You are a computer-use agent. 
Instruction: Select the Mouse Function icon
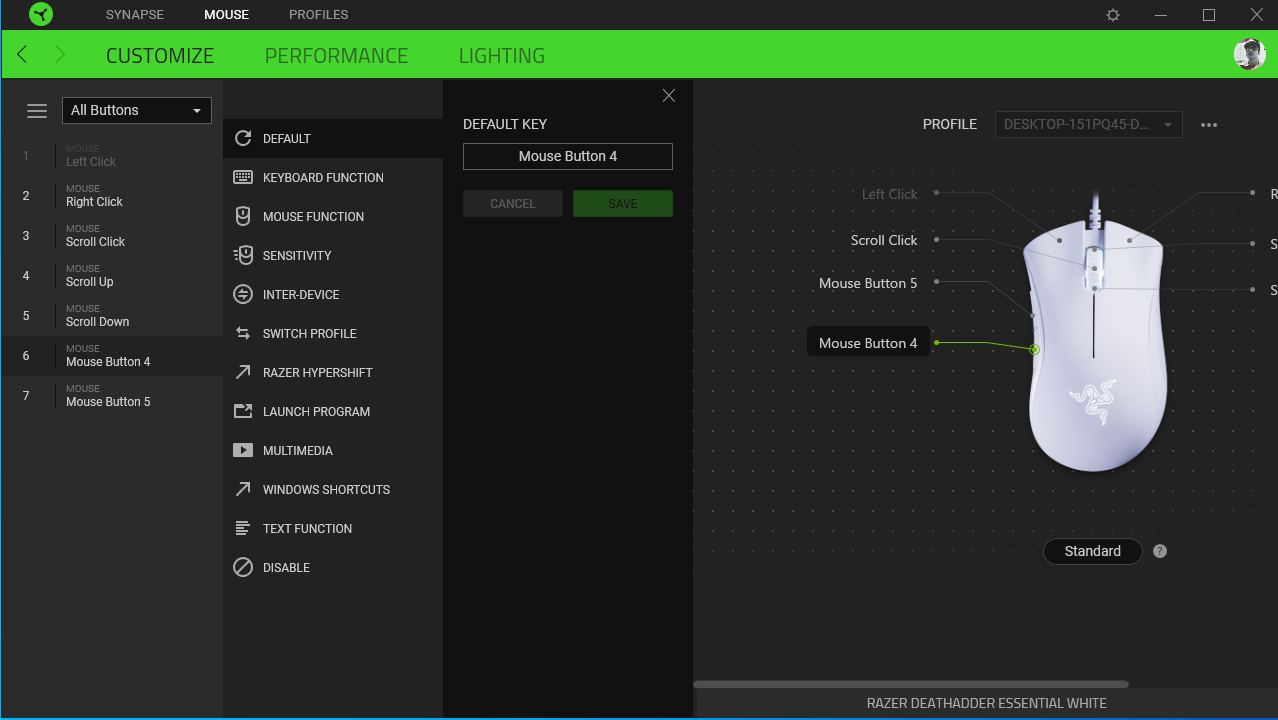pos(242,216)
